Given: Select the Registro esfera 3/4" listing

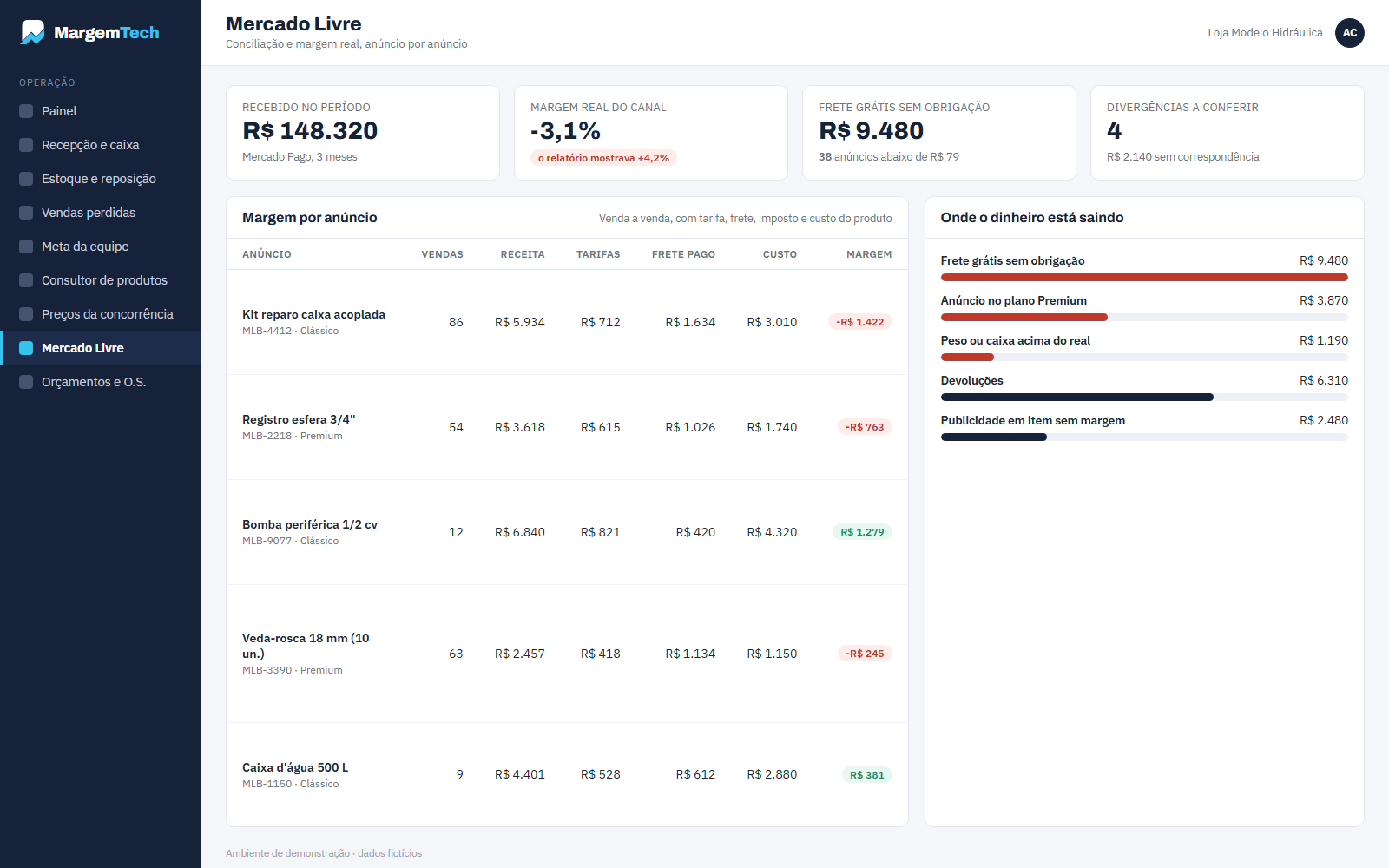Looking at the screenshot, I should coord(567,427).
